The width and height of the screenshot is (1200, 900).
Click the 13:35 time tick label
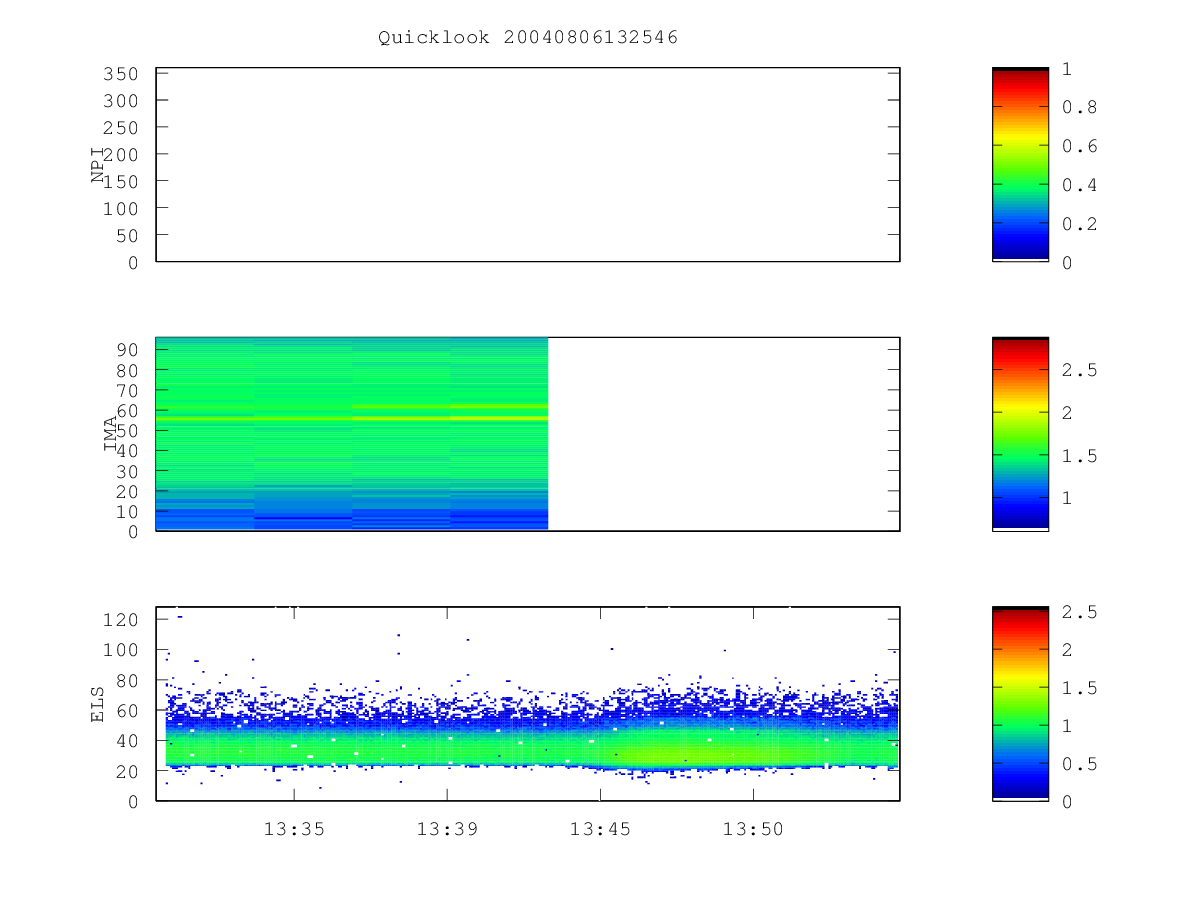[293, 829]
